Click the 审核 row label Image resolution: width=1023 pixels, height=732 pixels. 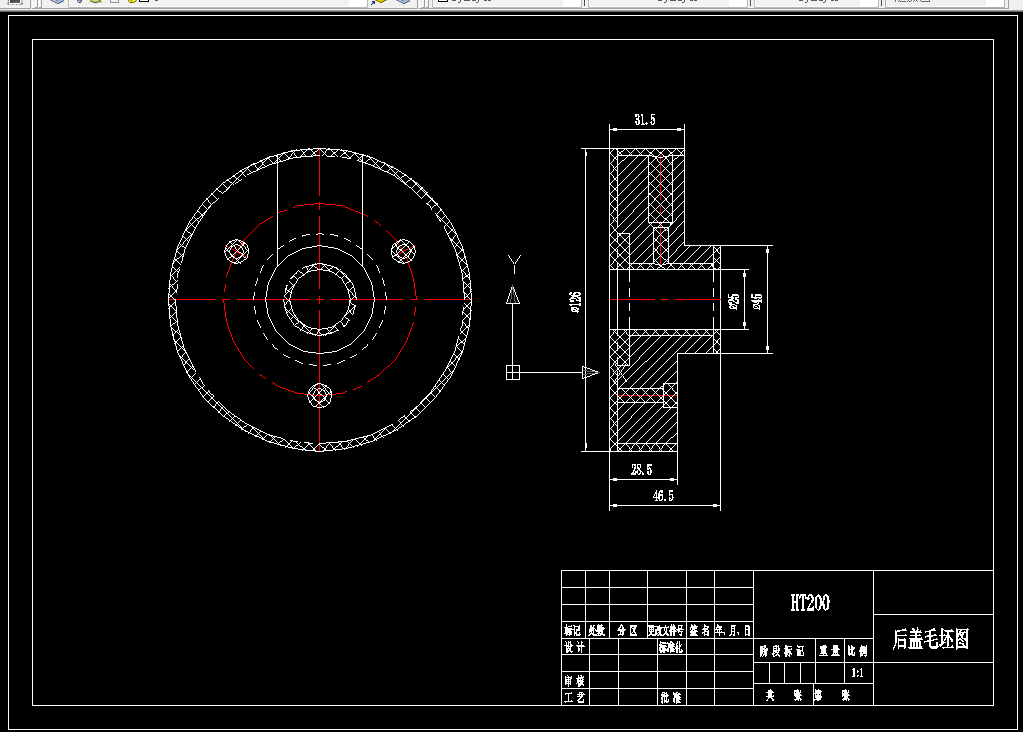coord(575,680)
